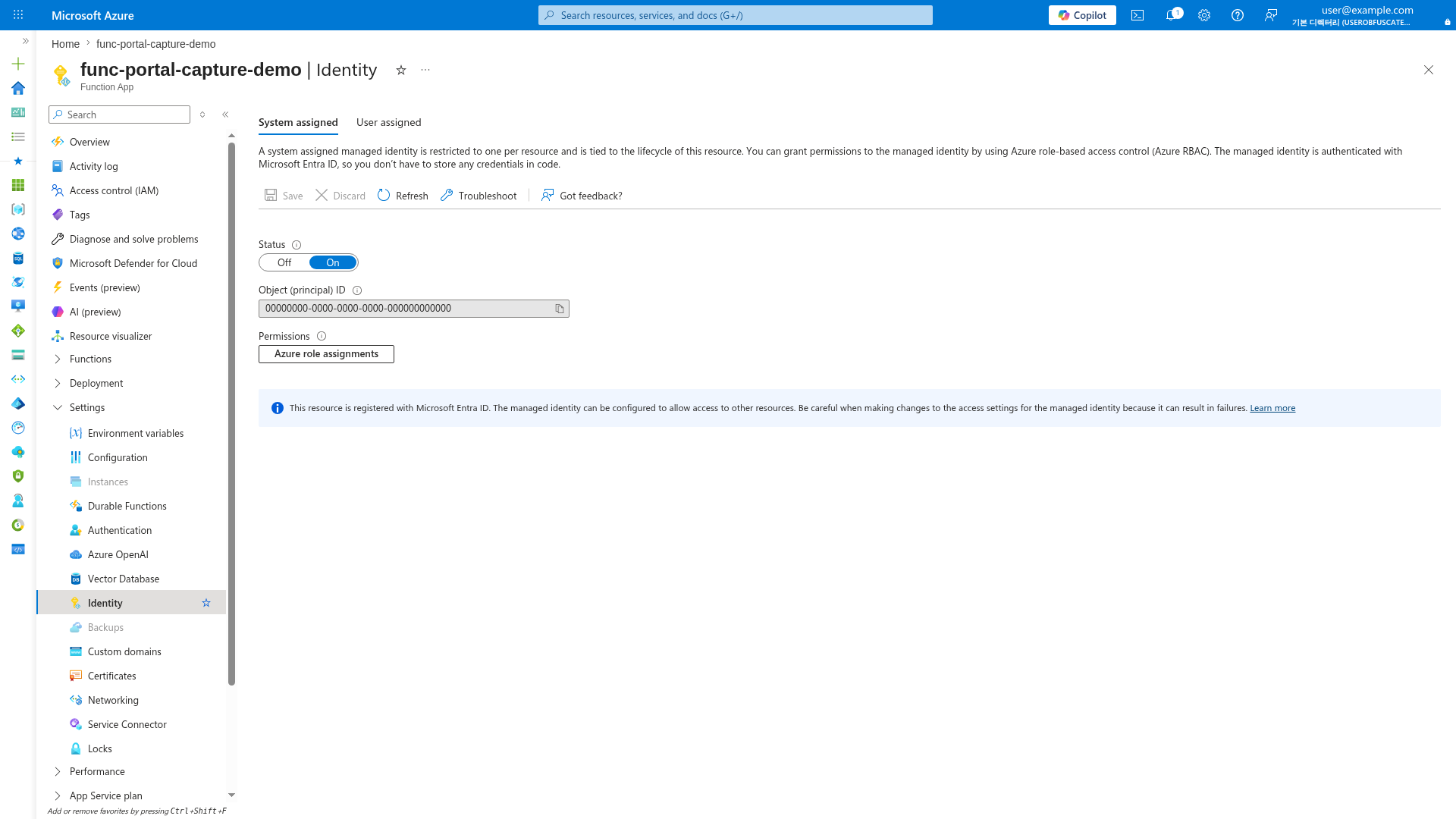Screen dimensions: 1456x819
Task: Click the global search resources box
Action: [736, 15]
